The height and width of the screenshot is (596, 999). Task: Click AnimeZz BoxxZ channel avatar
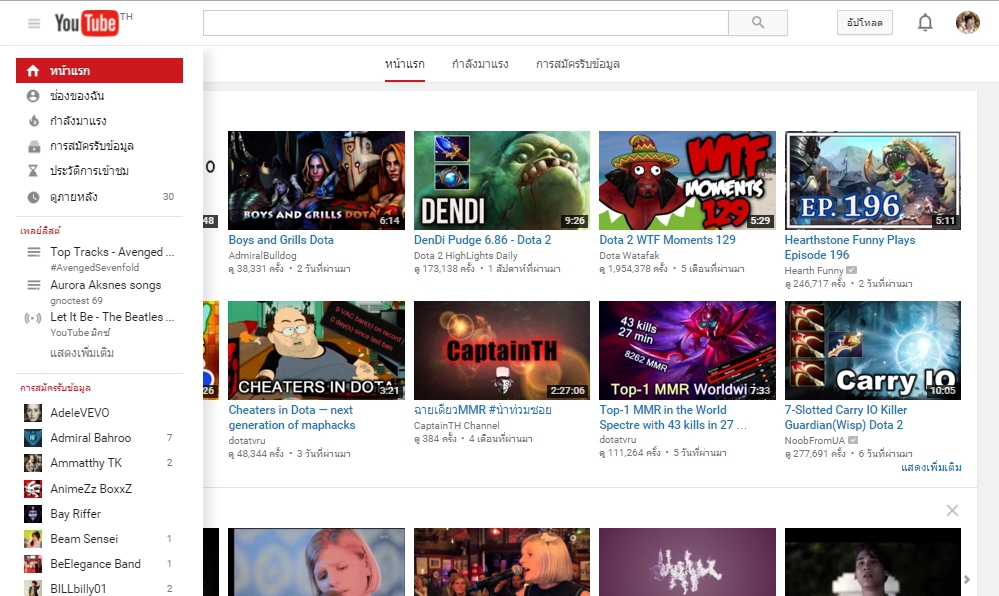tap(32, 489)
